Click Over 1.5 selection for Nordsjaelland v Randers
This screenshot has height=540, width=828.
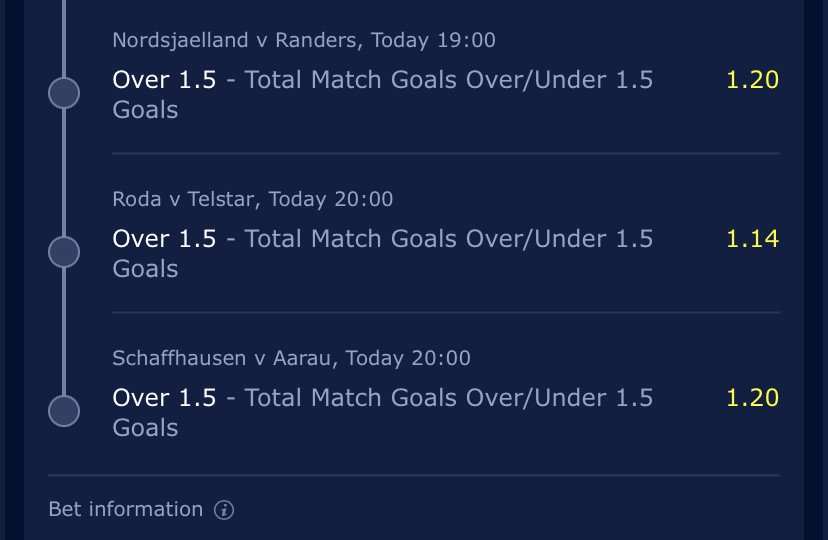tap(164, 80)
